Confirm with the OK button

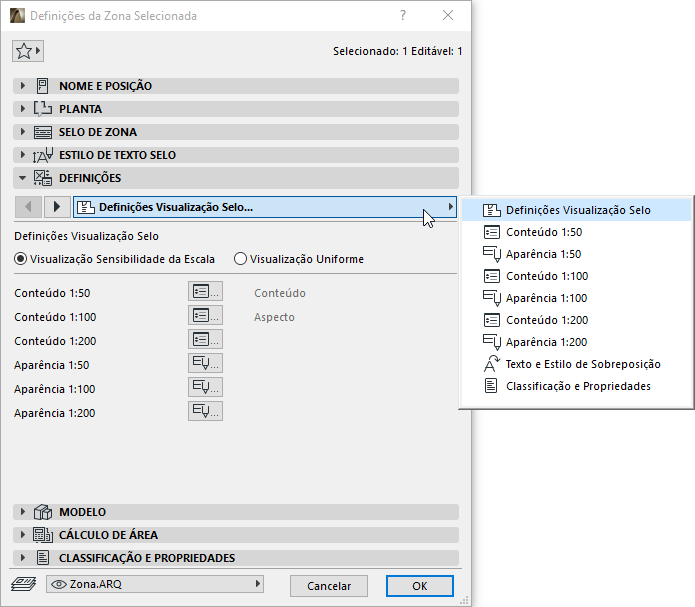[x=420, y=586]
